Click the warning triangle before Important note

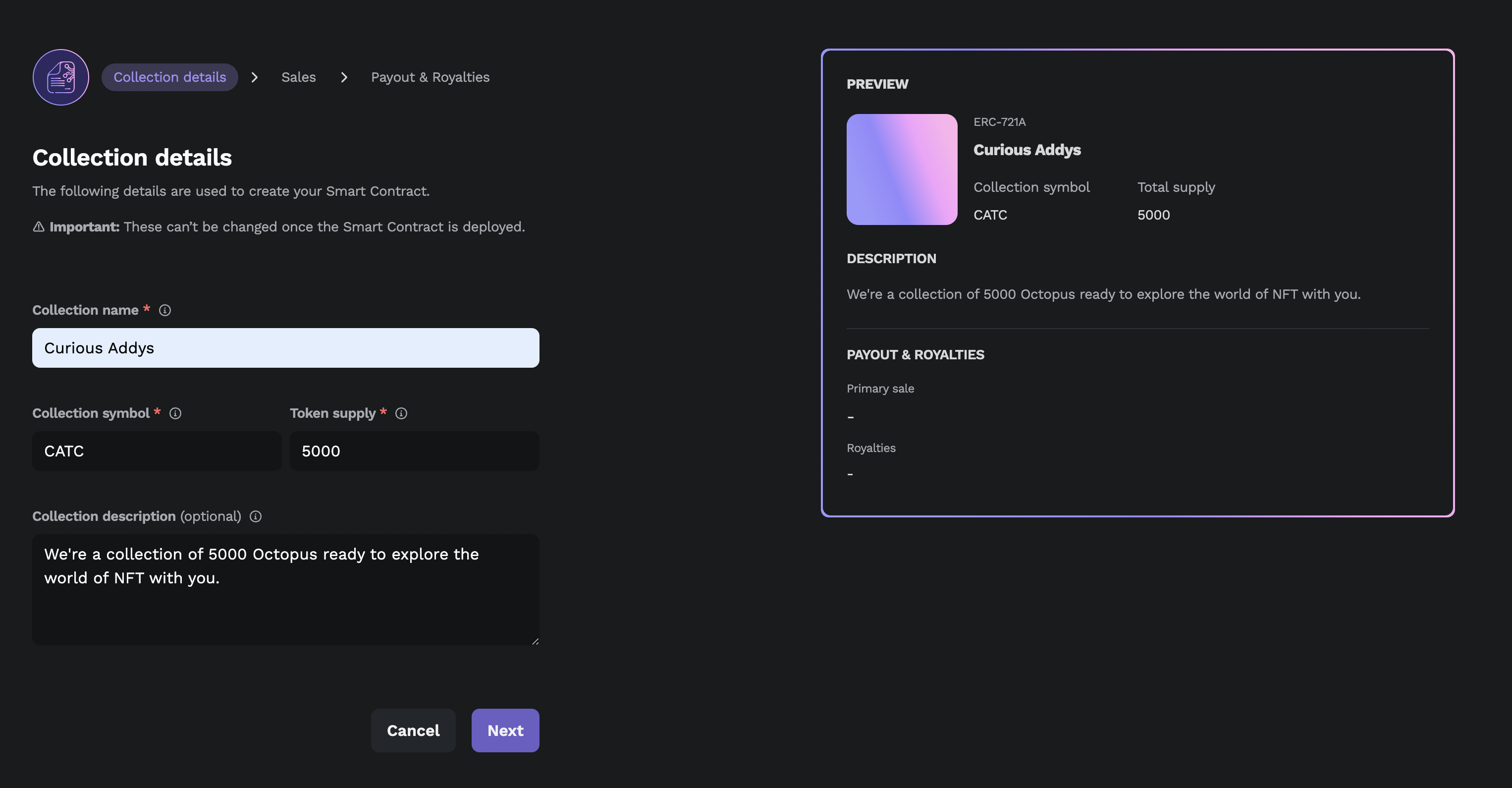point(39,226)
